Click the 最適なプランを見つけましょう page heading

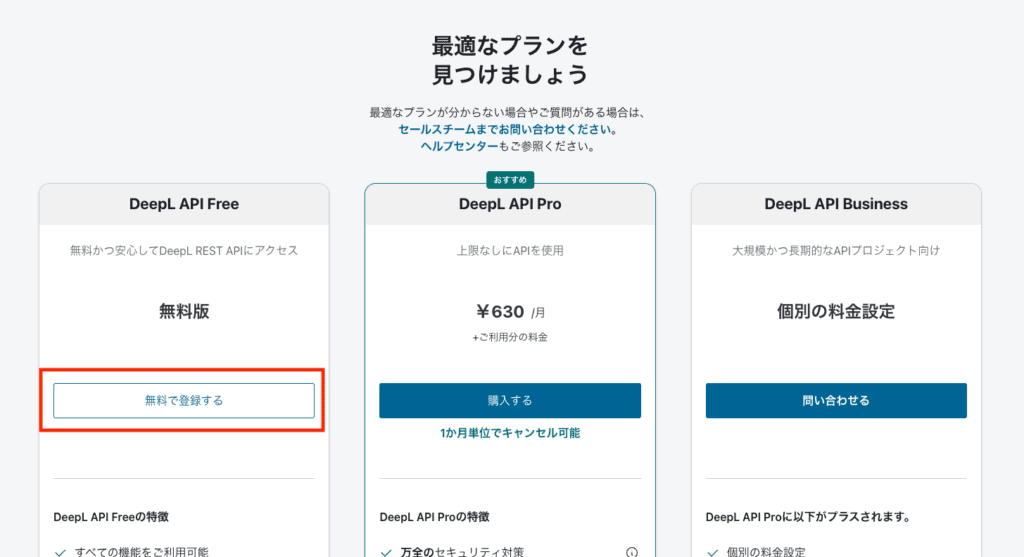pos(510,60)
